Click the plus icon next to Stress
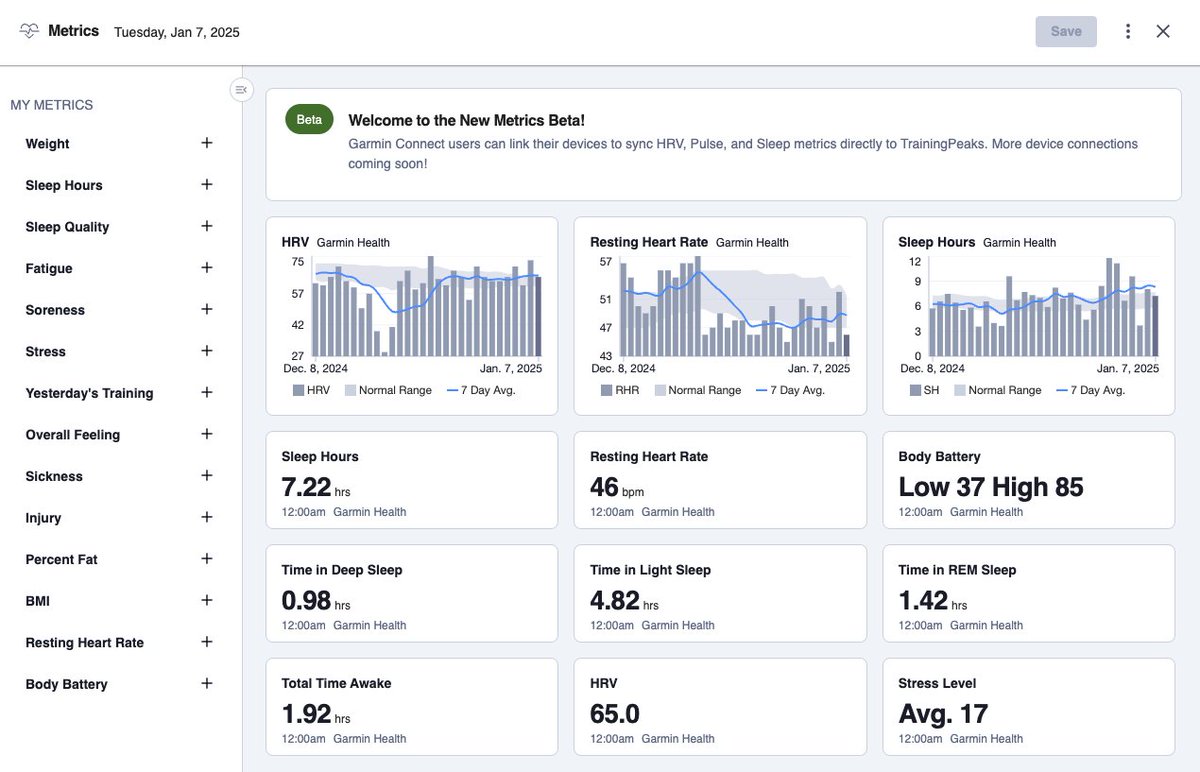Viewport: 1200px width, 772px height. 206,351
